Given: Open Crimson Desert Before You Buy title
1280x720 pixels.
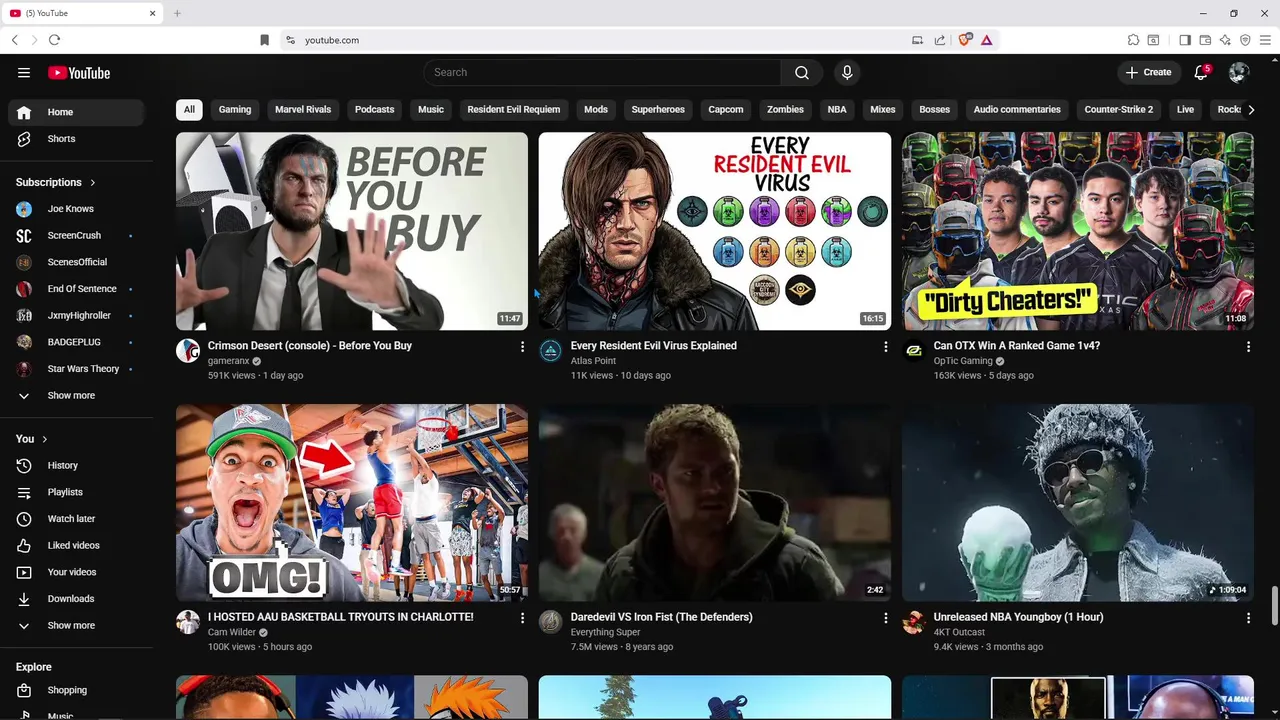Looking at the screenshot, I should (310, 346).
